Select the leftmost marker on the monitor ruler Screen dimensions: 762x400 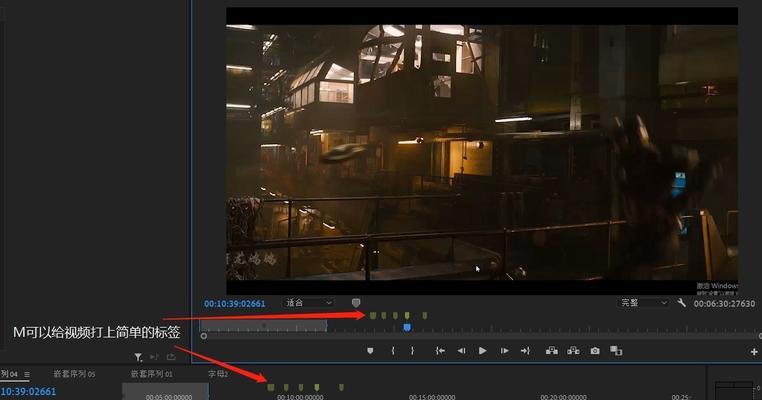373,316
